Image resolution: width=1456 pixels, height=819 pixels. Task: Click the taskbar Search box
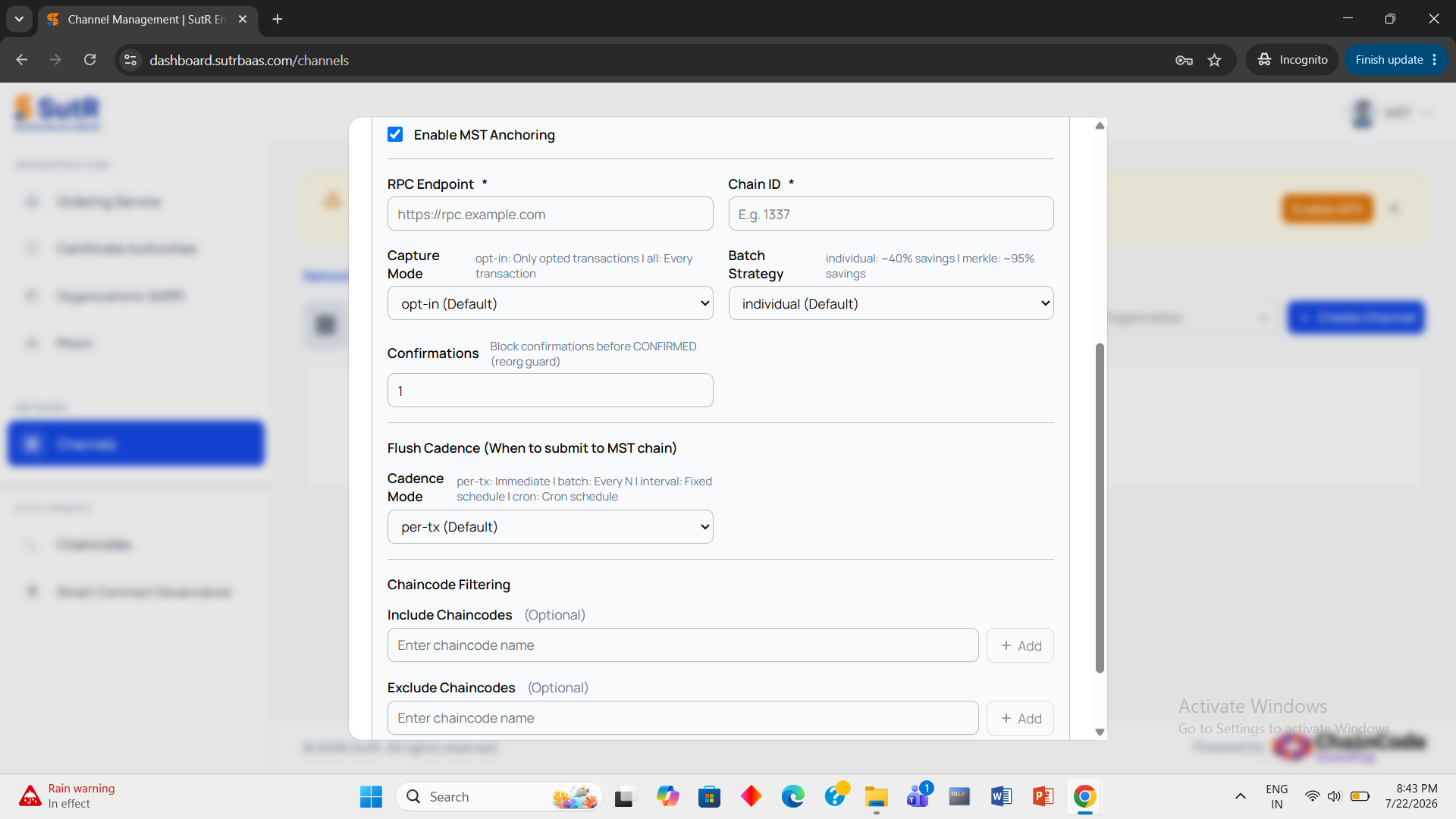pyautogui.click(x=499, y=796)
